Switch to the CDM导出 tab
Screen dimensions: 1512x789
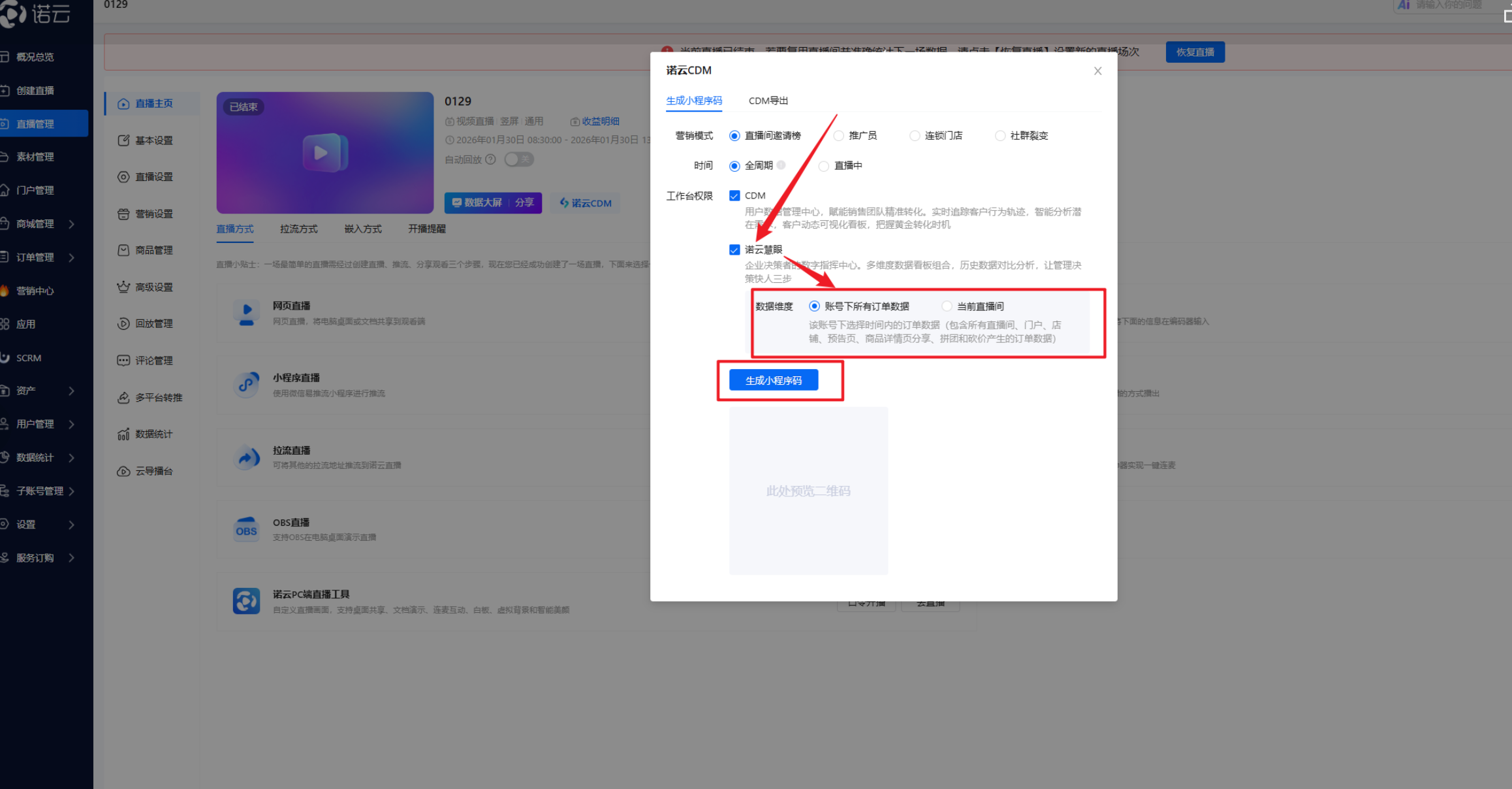768,100
